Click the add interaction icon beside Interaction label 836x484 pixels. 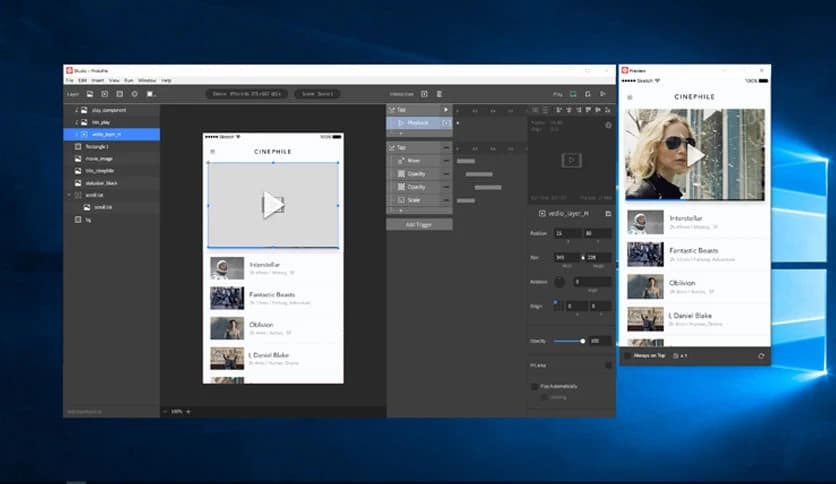[x=424, y=94]
